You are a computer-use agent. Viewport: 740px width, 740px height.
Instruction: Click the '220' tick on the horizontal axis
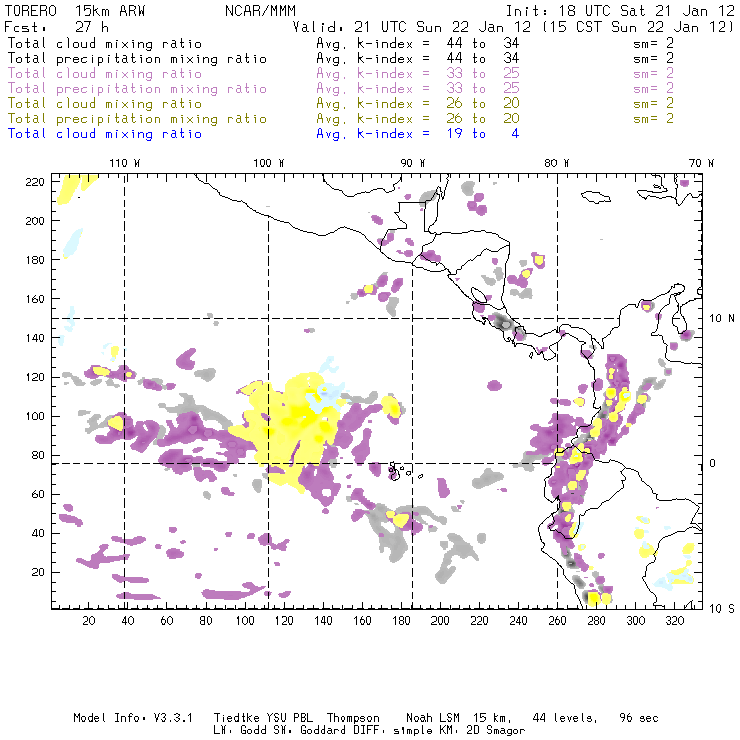coord(479,621)
